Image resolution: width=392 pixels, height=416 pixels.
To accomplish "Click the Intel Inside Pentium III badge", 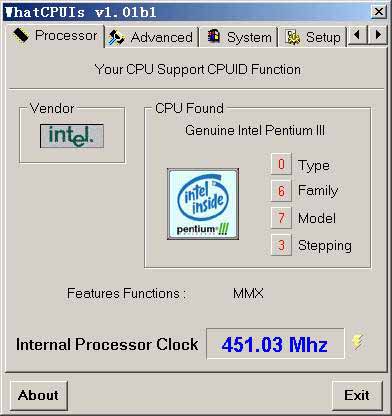I will tap(203, 204).
